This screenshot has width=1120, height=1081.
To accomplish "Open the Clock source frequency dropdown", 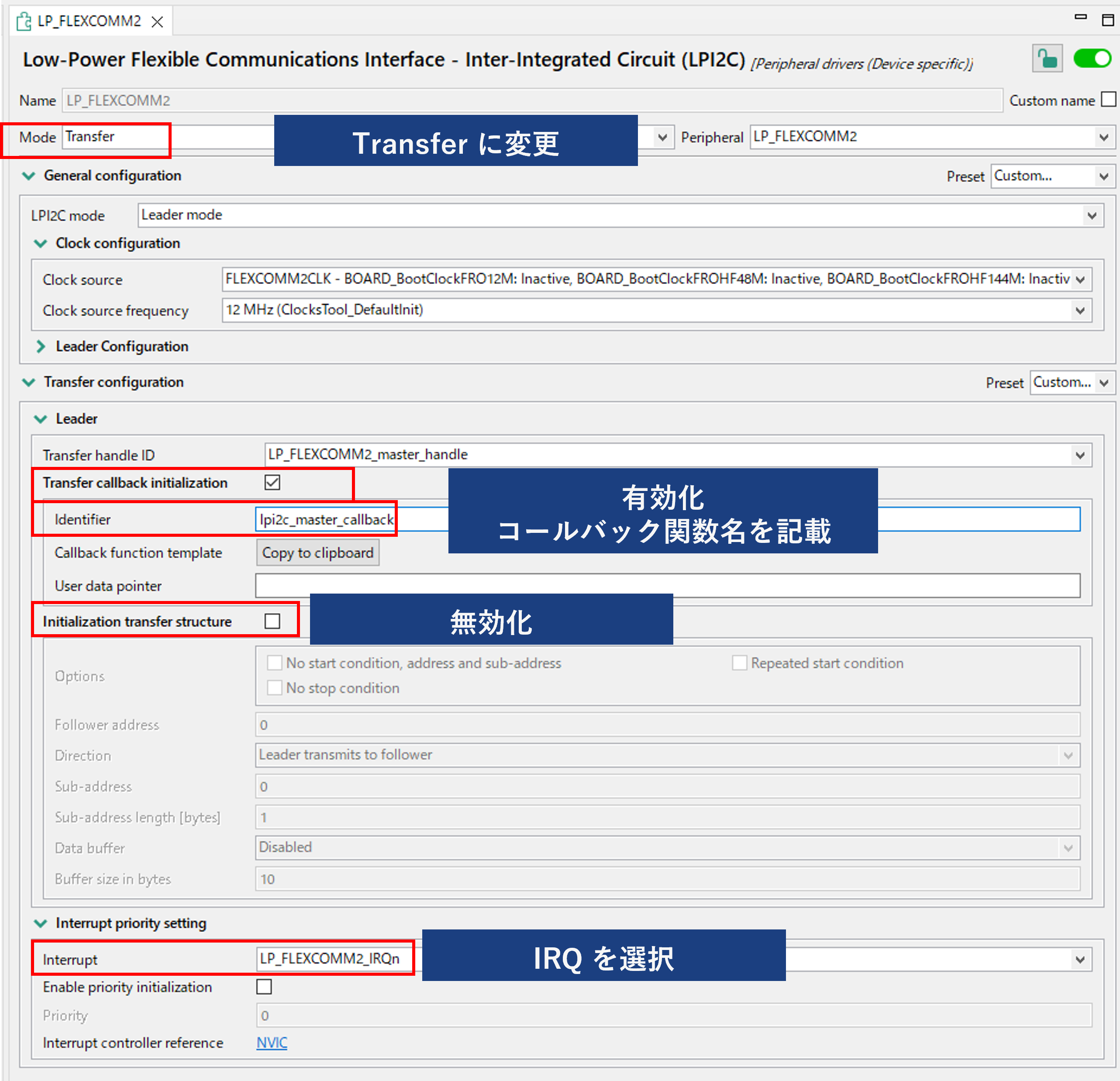I will click(x=1080, y=311).
